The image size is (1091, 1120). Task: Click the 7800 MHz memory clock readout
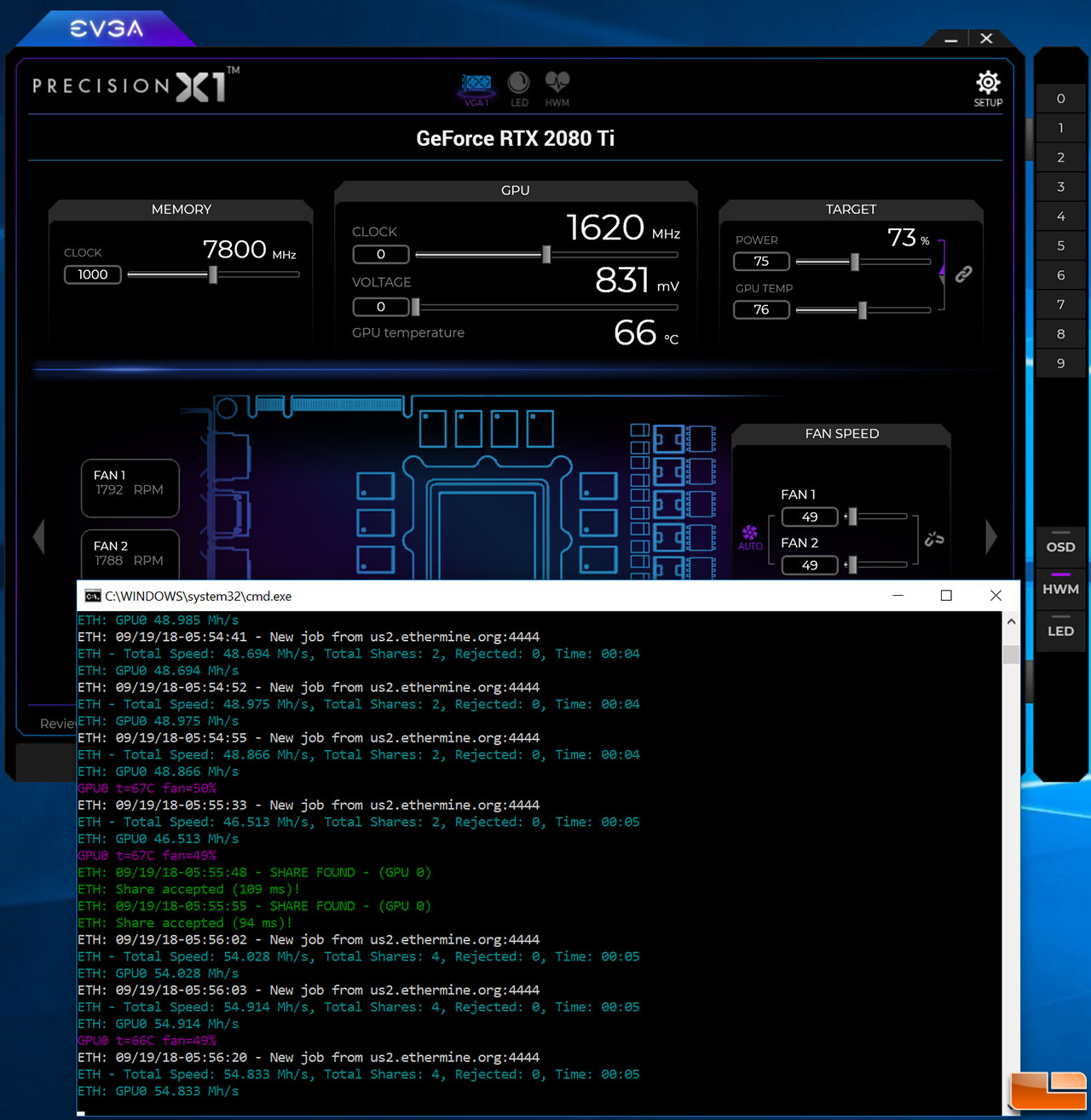point(250,250)
